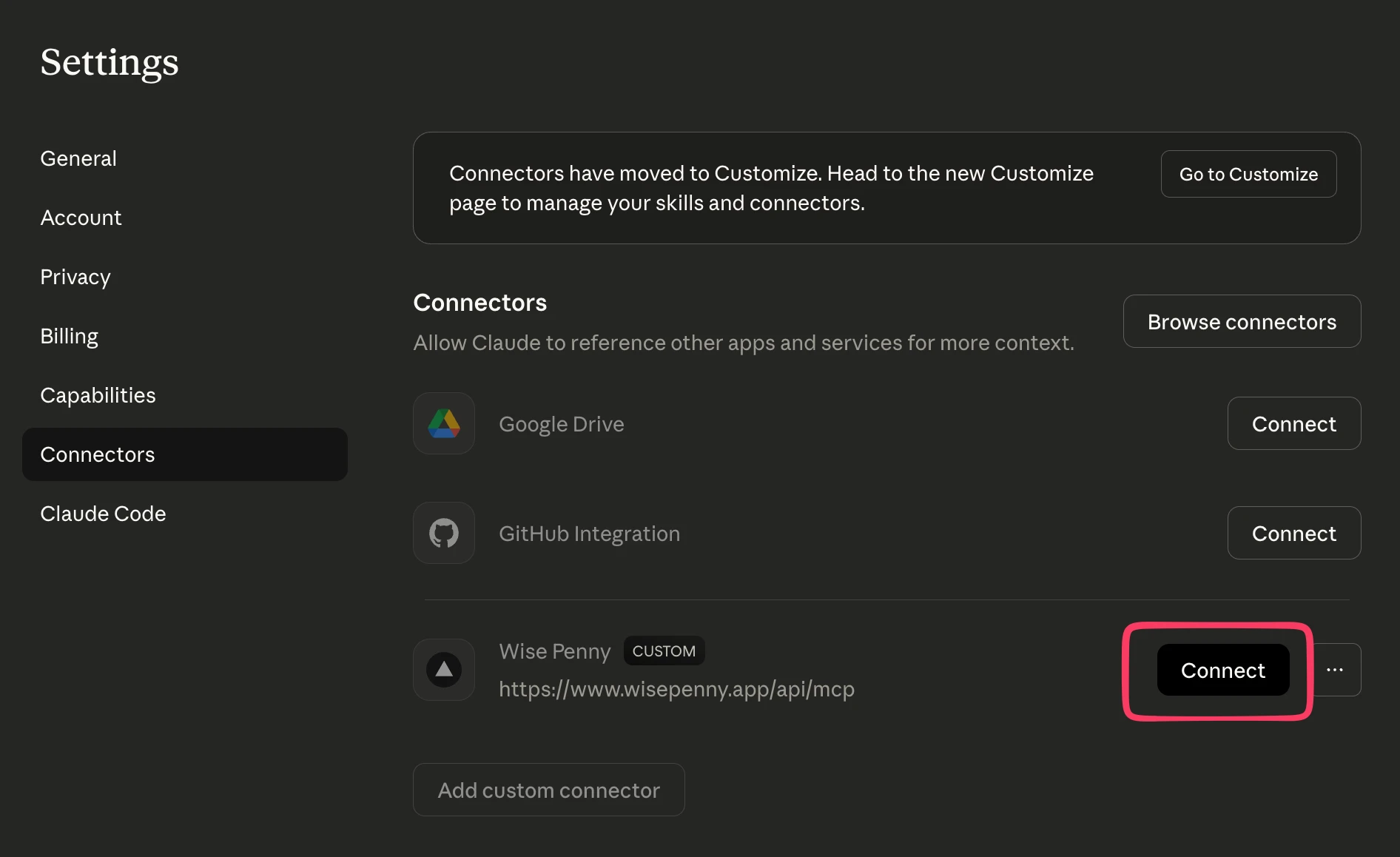Connect GitHub Integration
The height and width of the screenshot is (857, 1400).
pos(1293,533)
